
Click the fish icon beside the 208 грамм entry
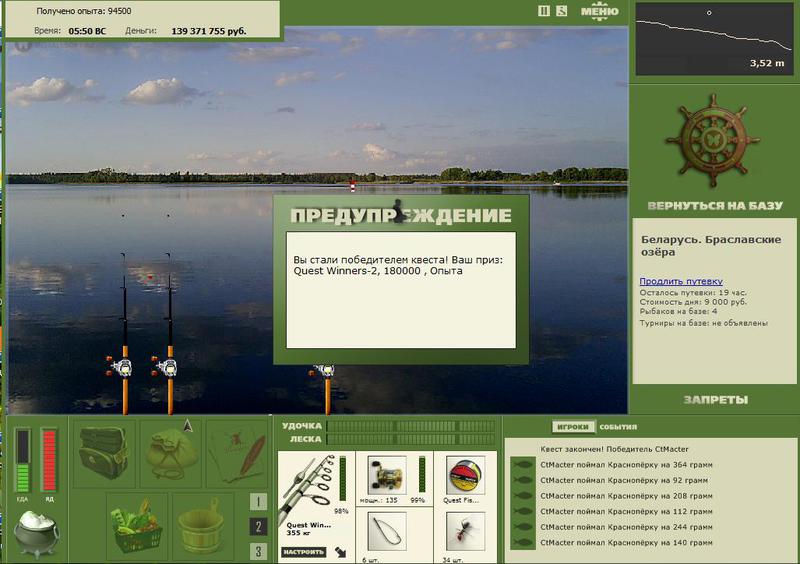coord(523,496)
